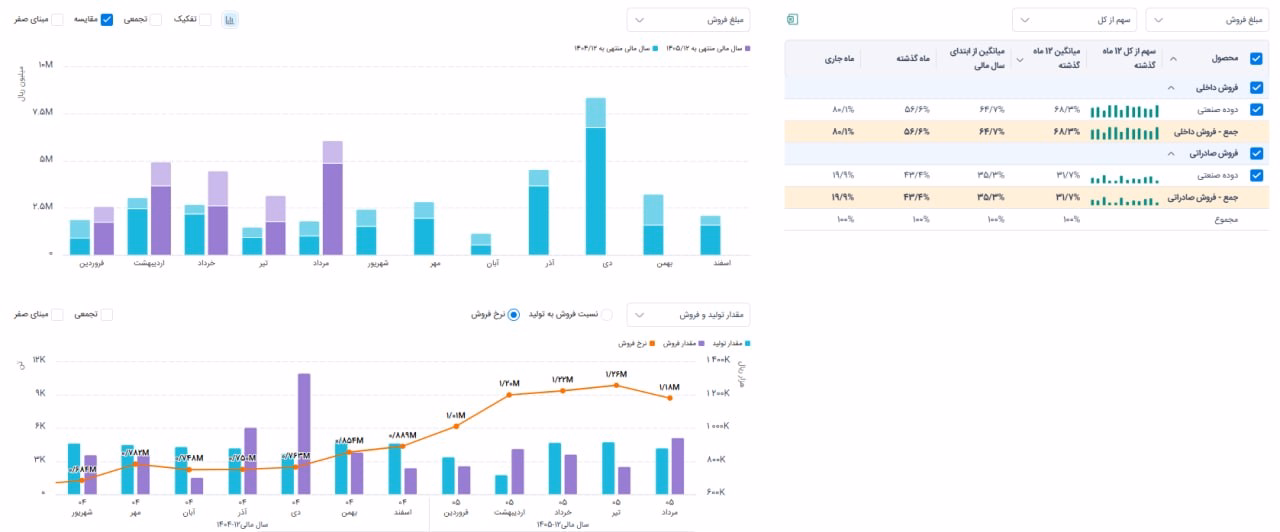Image resolution: width=1280 pixels, height=532 pixels.
Task: Uncheck the مقایسه checkbox
Action: click(x=107, y=19)
